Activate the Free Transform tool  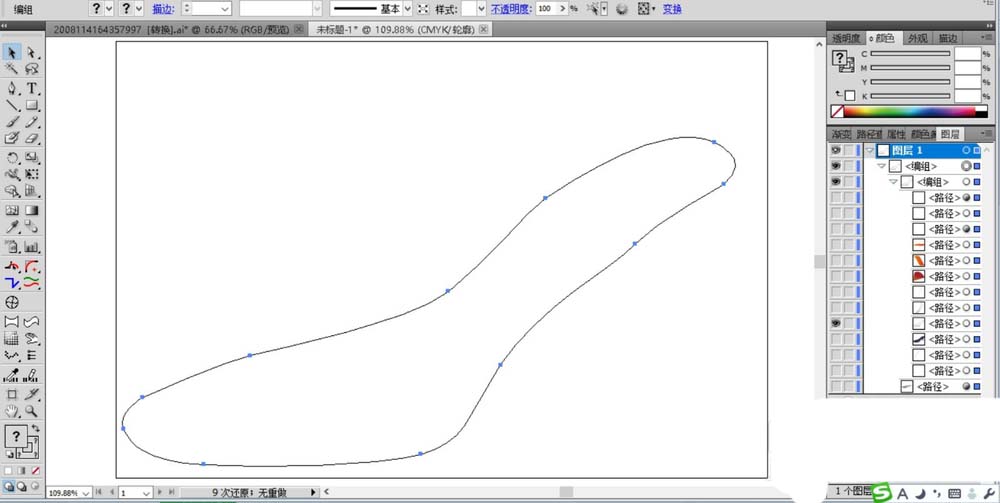[x=31, y=174]
